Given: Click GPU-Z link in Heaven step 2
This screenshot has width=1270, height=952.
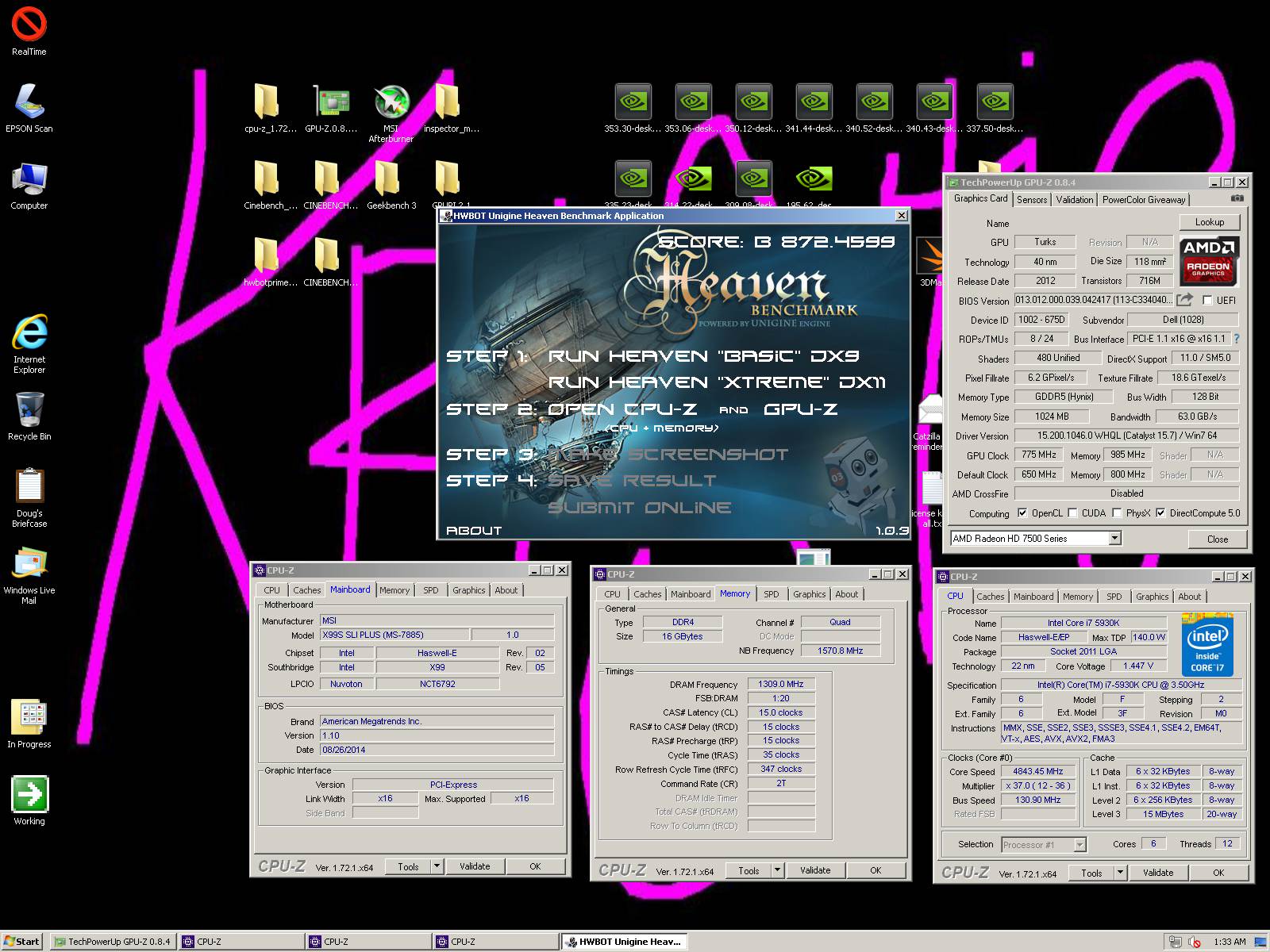Looking at the screenshot, I should [801, 409].
